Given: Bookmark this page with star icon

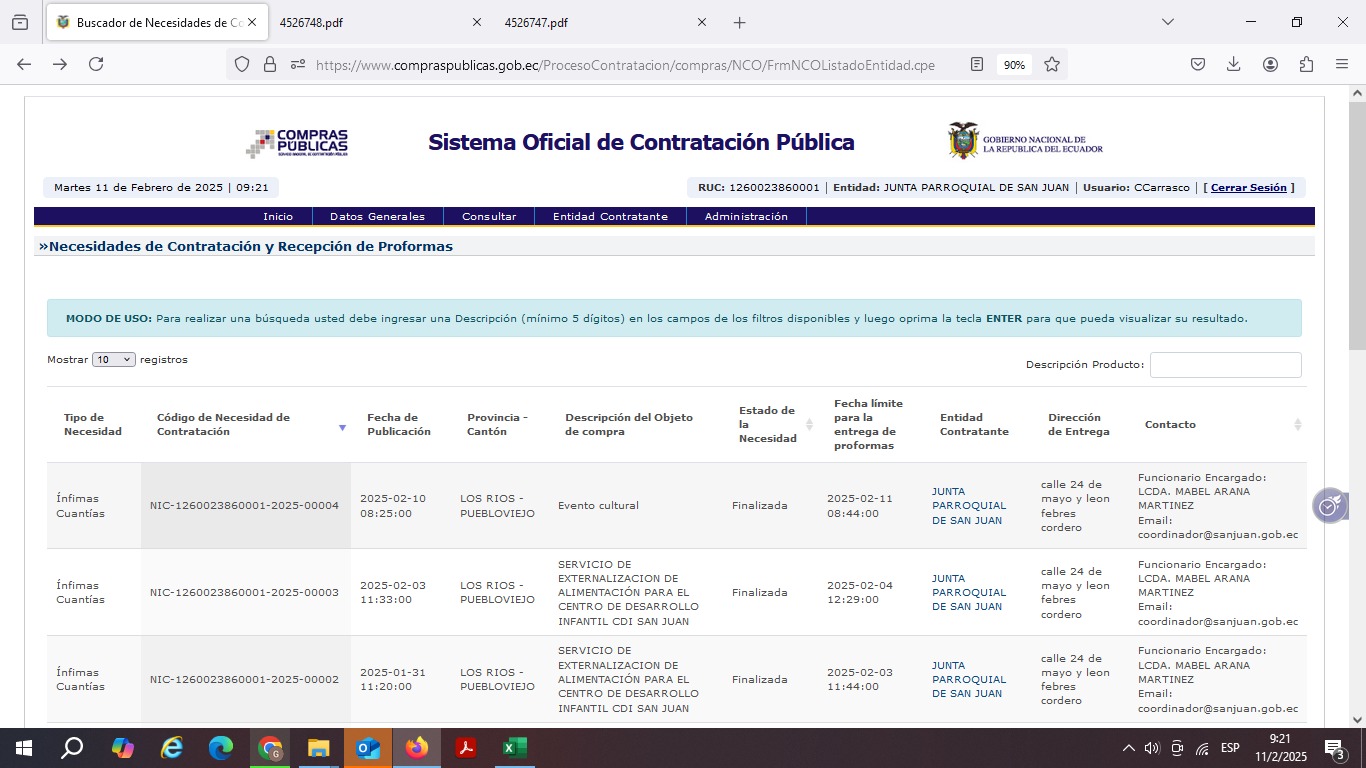Looking at the screenshot, I should [1052, 64].
